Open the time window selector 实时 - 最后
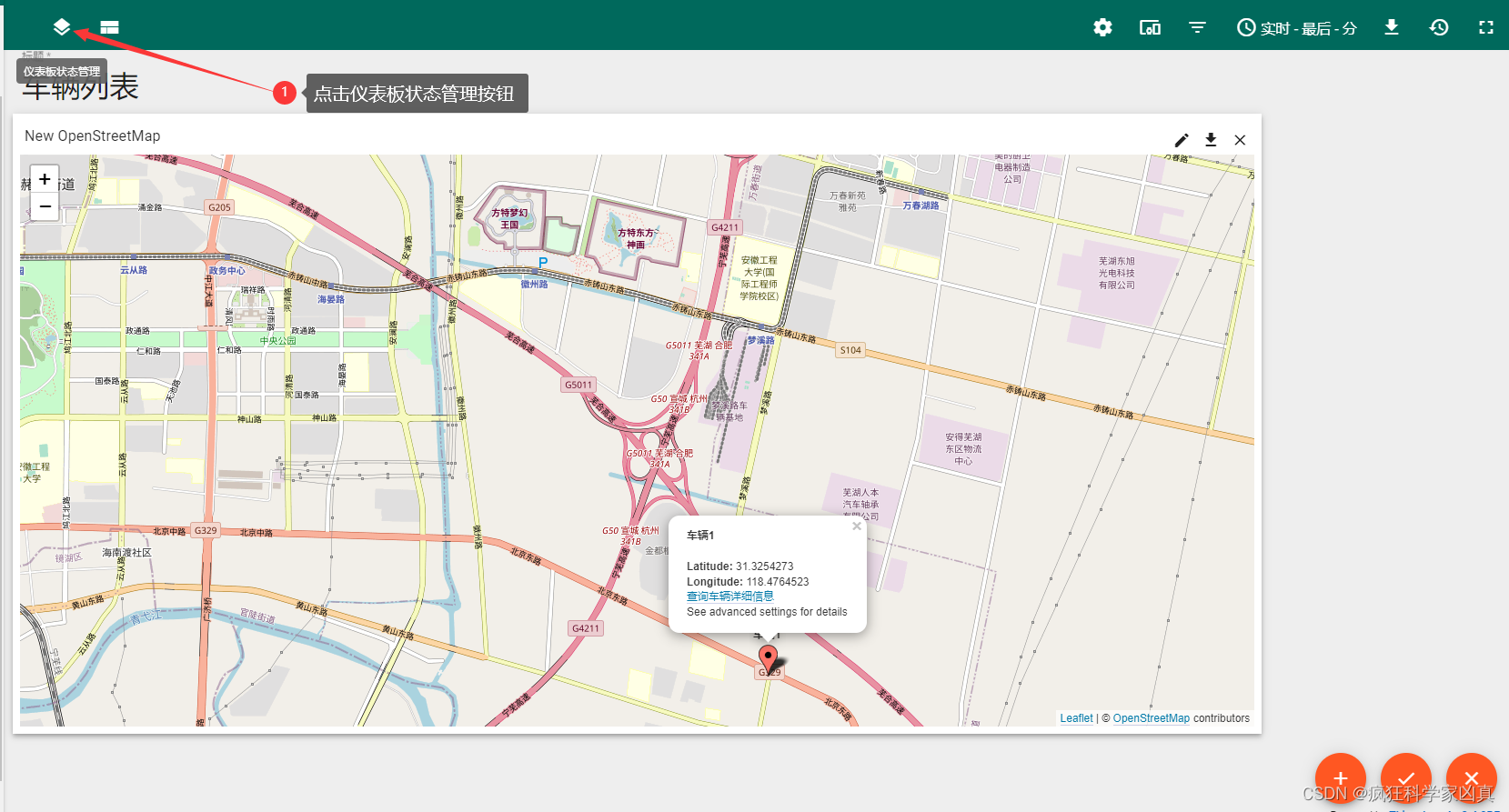Viewport: 1509px width, 812px height. pyautogui.click(x=1297, y=28)
